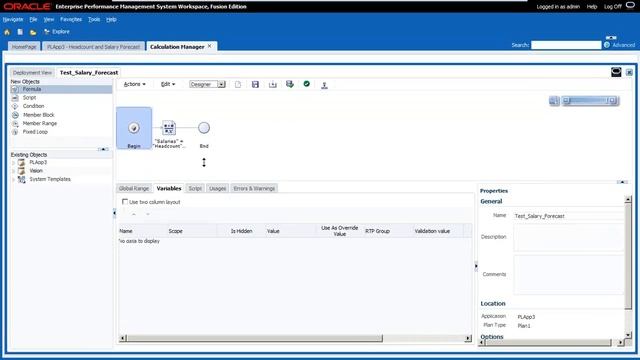
Task: Click the Comments text area
Action: (569, 275)
